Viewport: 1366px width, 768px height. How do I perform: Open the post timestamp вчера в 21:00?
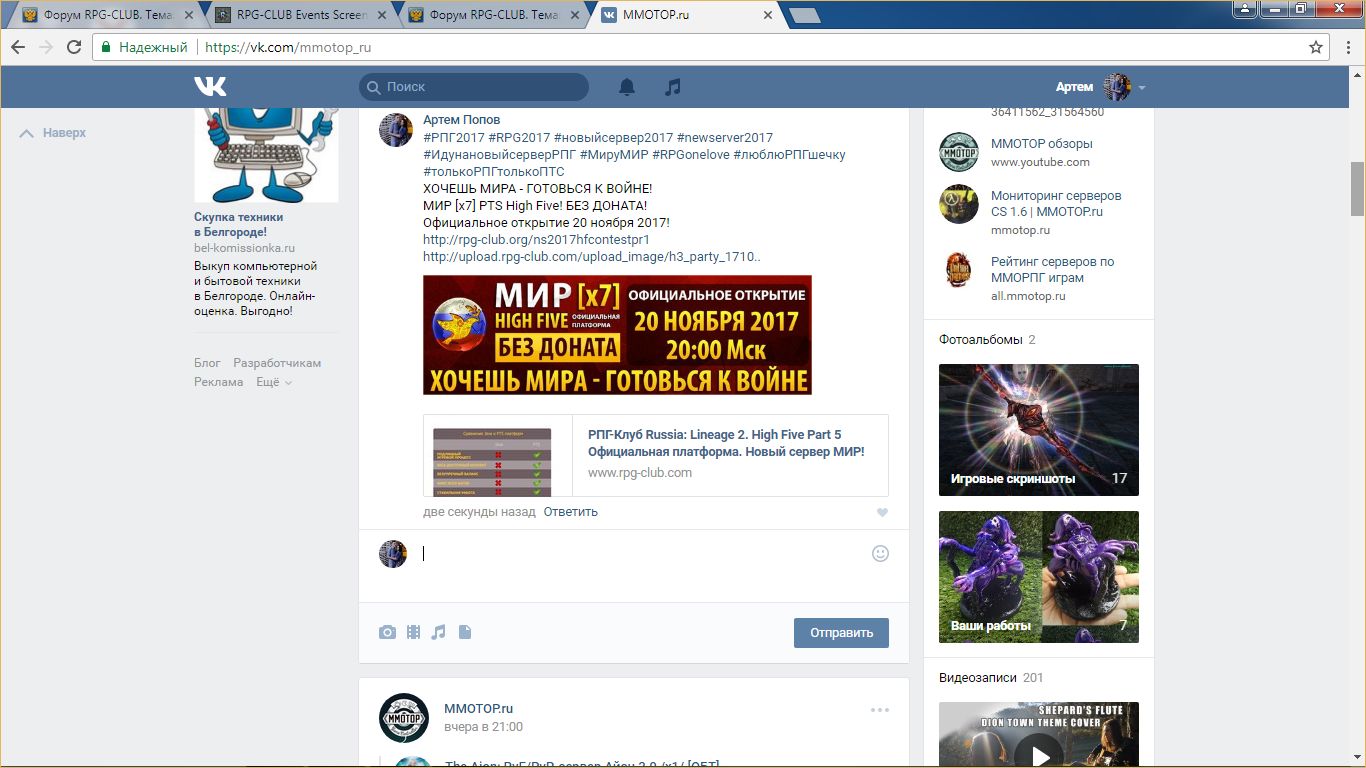(483, 727)
